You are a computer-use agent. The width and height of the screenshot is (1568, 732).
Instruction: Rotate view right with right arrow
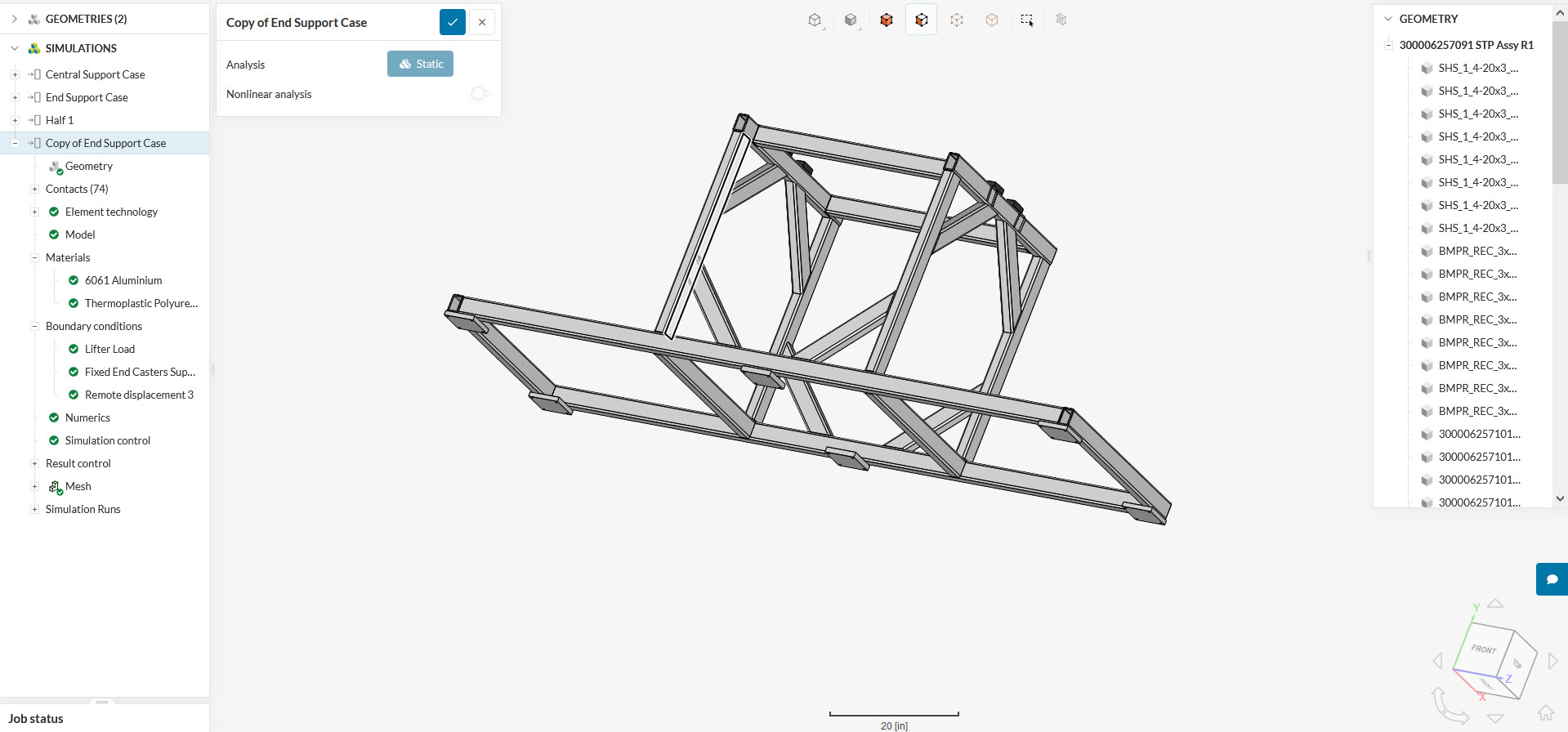pyautogui.click(x=1553, y=661)
